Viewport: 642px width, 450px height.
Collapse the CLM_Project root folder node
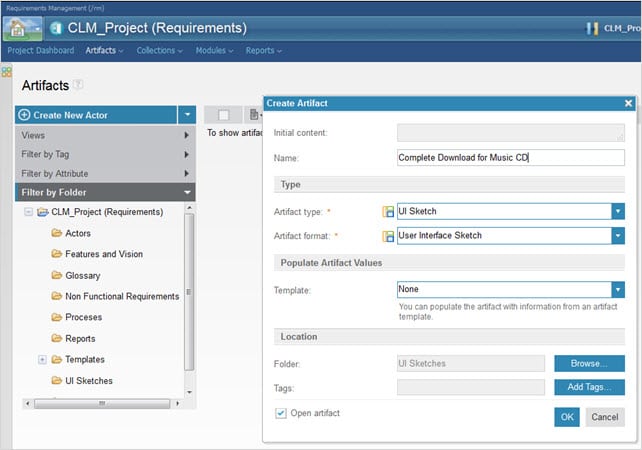click(x=27, y=212)
